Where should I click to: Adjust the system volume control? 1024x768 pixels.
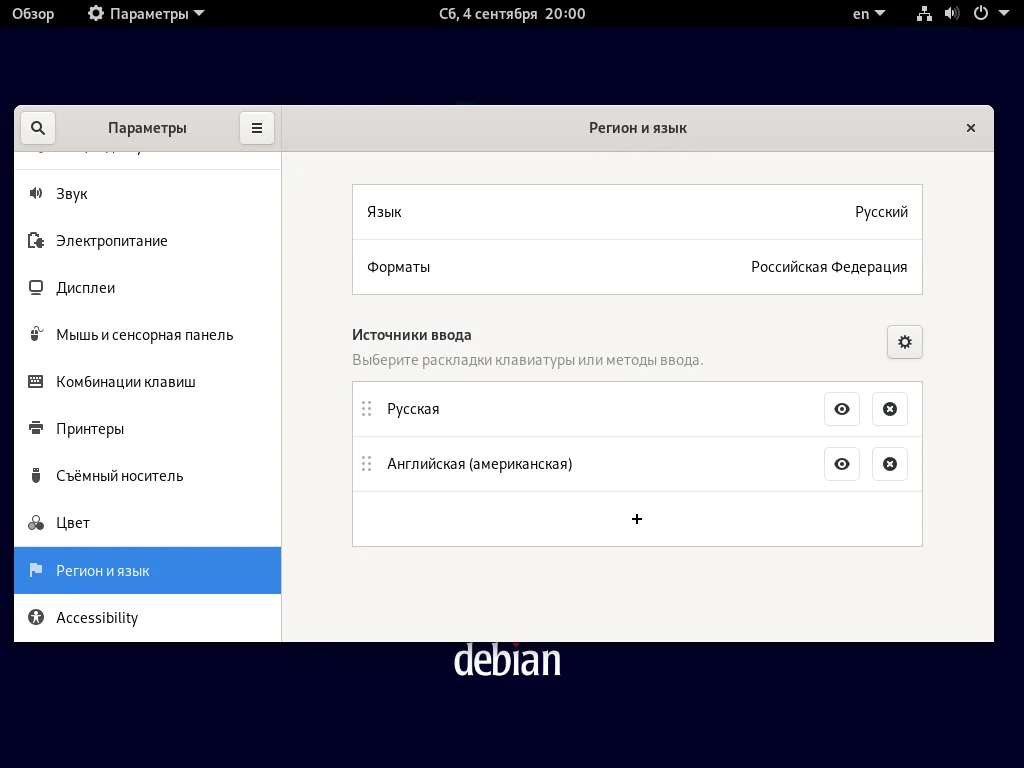point(952,13)
